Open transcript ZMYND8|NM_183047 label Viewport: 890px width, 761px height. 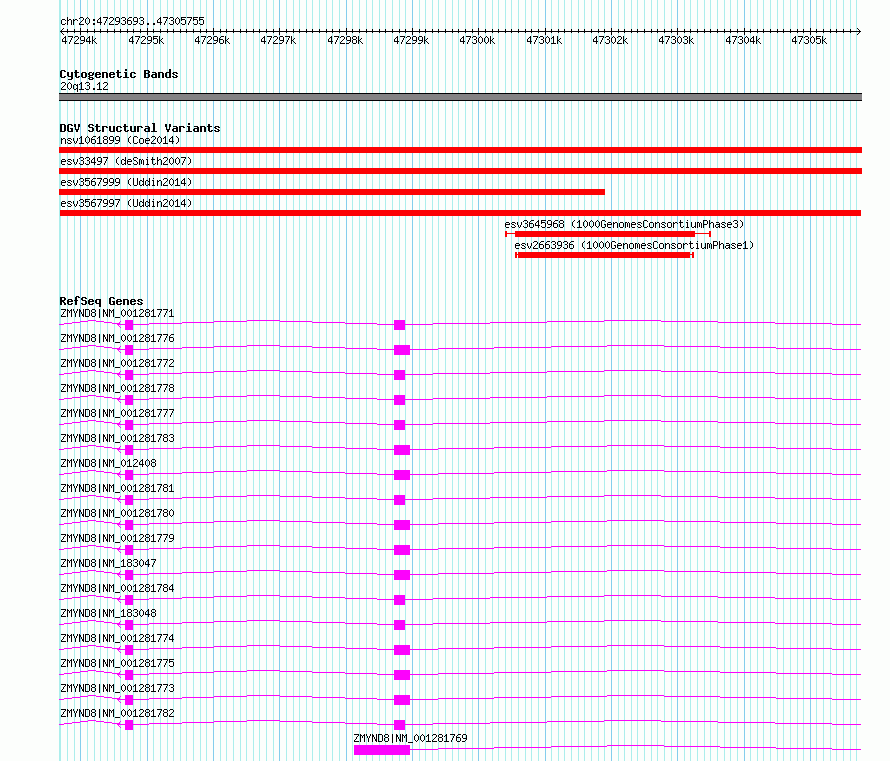[108, 563]
